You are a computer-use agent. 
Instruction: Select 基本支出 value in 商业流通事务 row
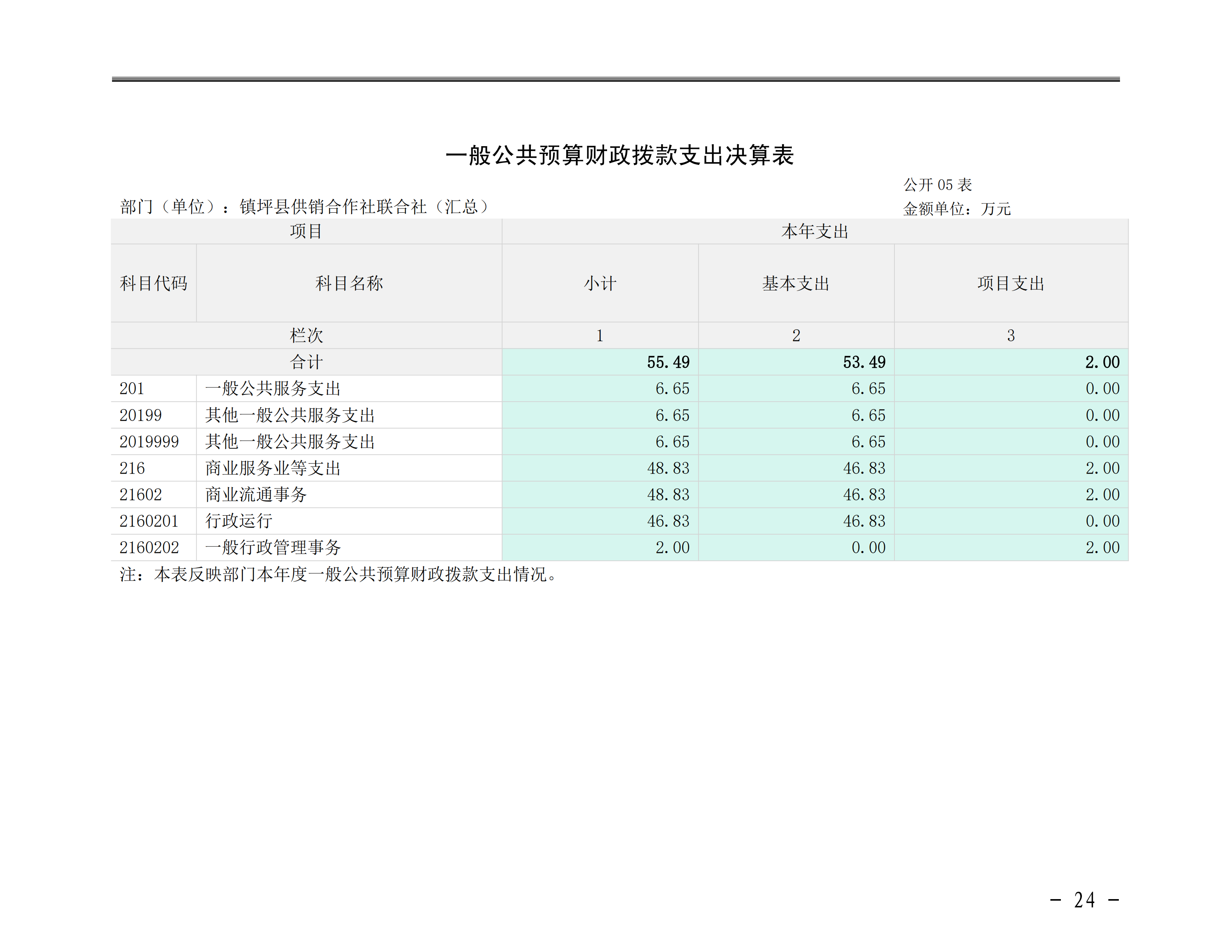[796, 495]
